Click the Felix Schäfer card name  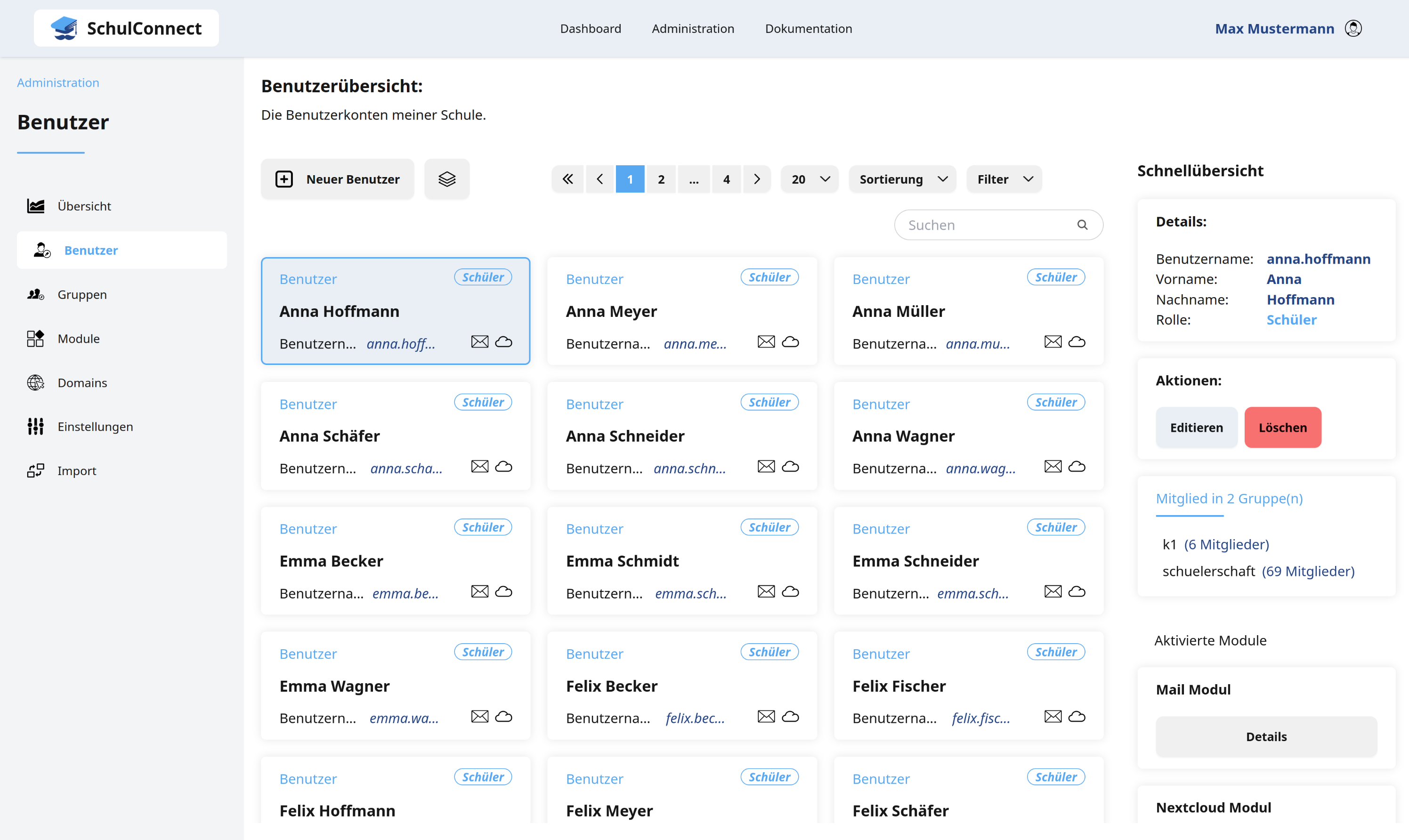pos(900,810)
